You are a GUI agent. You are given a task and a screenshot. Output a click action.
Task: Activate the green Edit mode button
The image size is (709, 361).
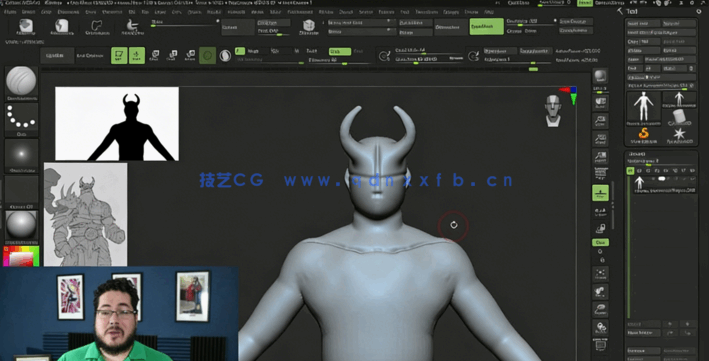point(119,56)
